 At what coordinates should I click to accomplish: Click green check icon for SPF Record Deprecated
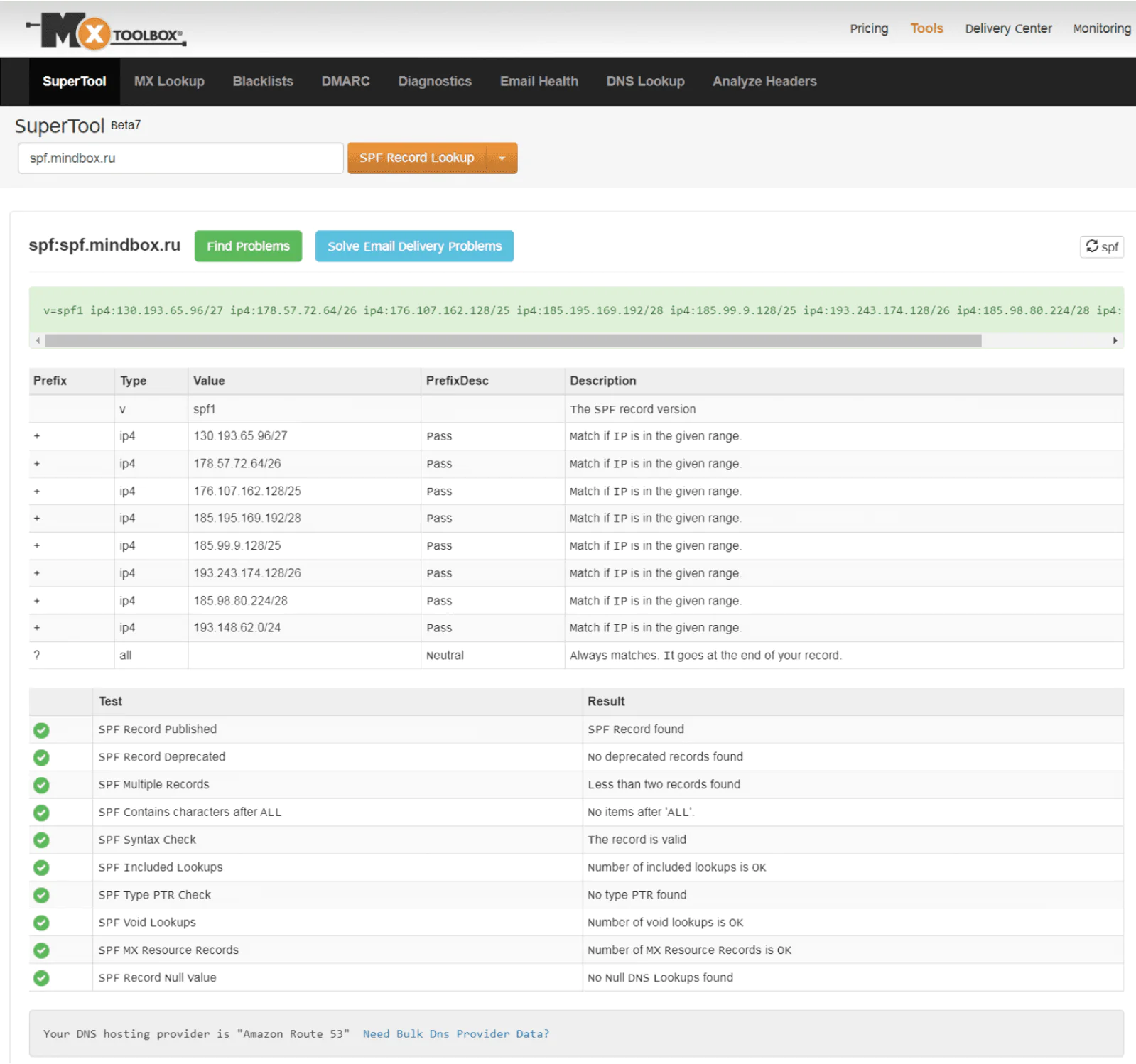coord(41,758)
